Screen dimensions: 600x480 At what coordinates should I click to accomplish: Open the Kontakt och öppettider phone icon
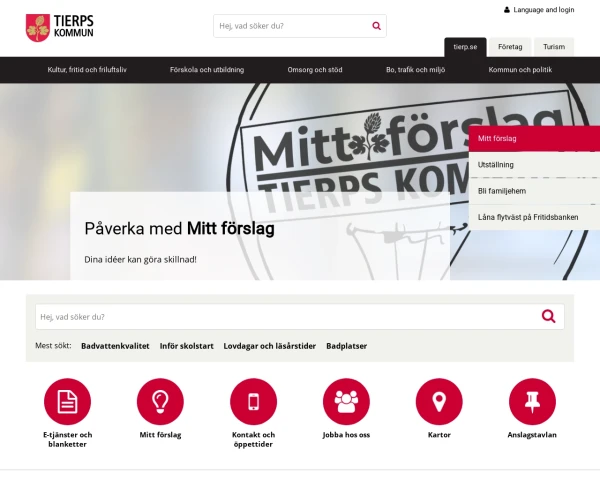(x=253, y=402)
